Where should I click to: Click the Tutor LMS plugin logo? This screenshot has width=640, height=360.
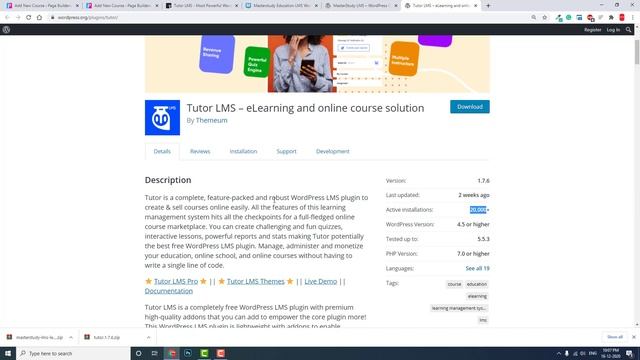click(x=162, y=118)
